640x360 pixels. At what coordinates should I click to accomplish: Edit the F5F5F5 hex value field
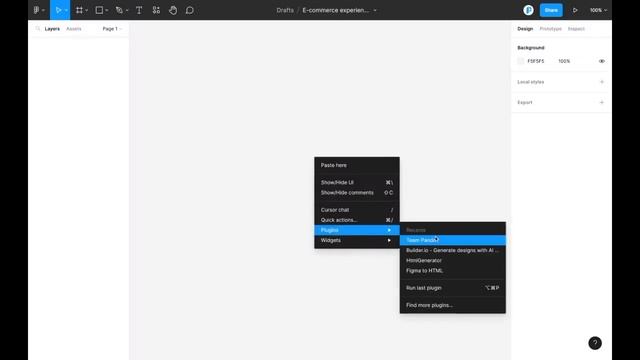(x=536, y=61)
